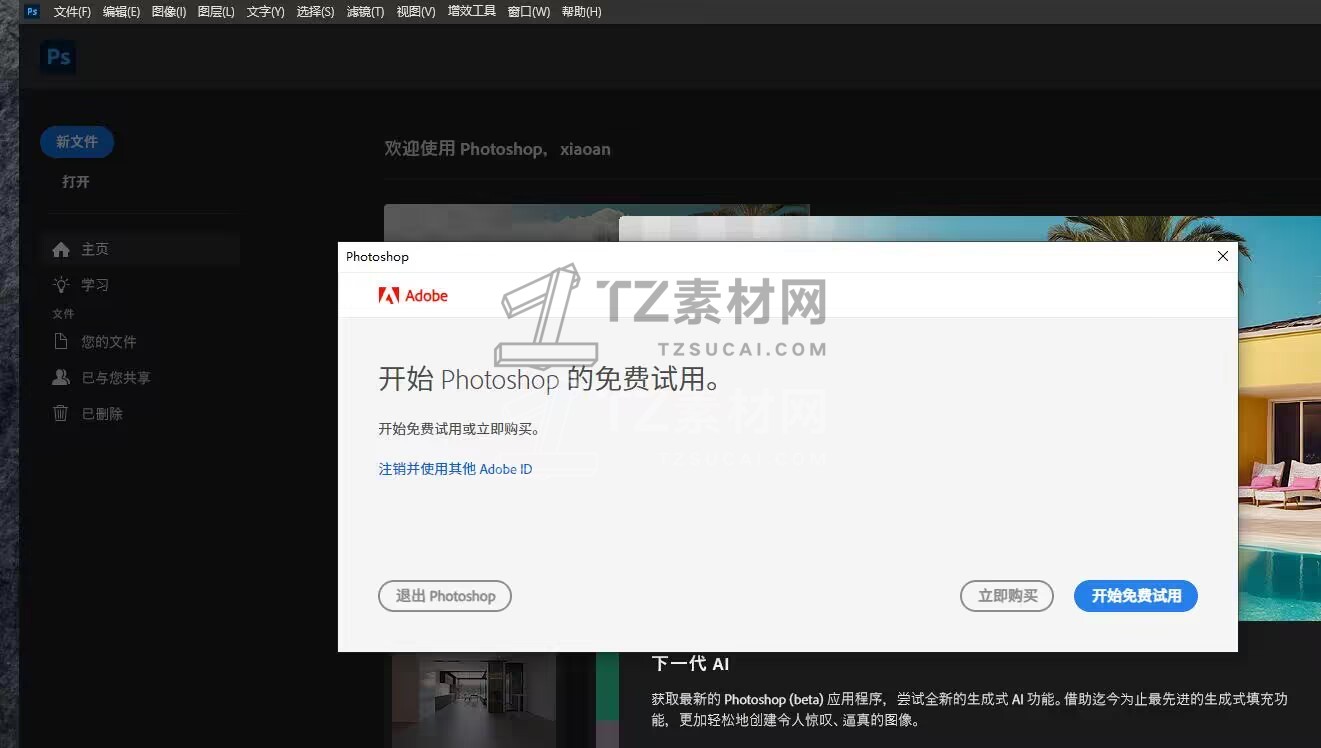Viewport: 1321px width, 748px height.
Task: Open the 视图(V) menu
Action: point(415,12)
